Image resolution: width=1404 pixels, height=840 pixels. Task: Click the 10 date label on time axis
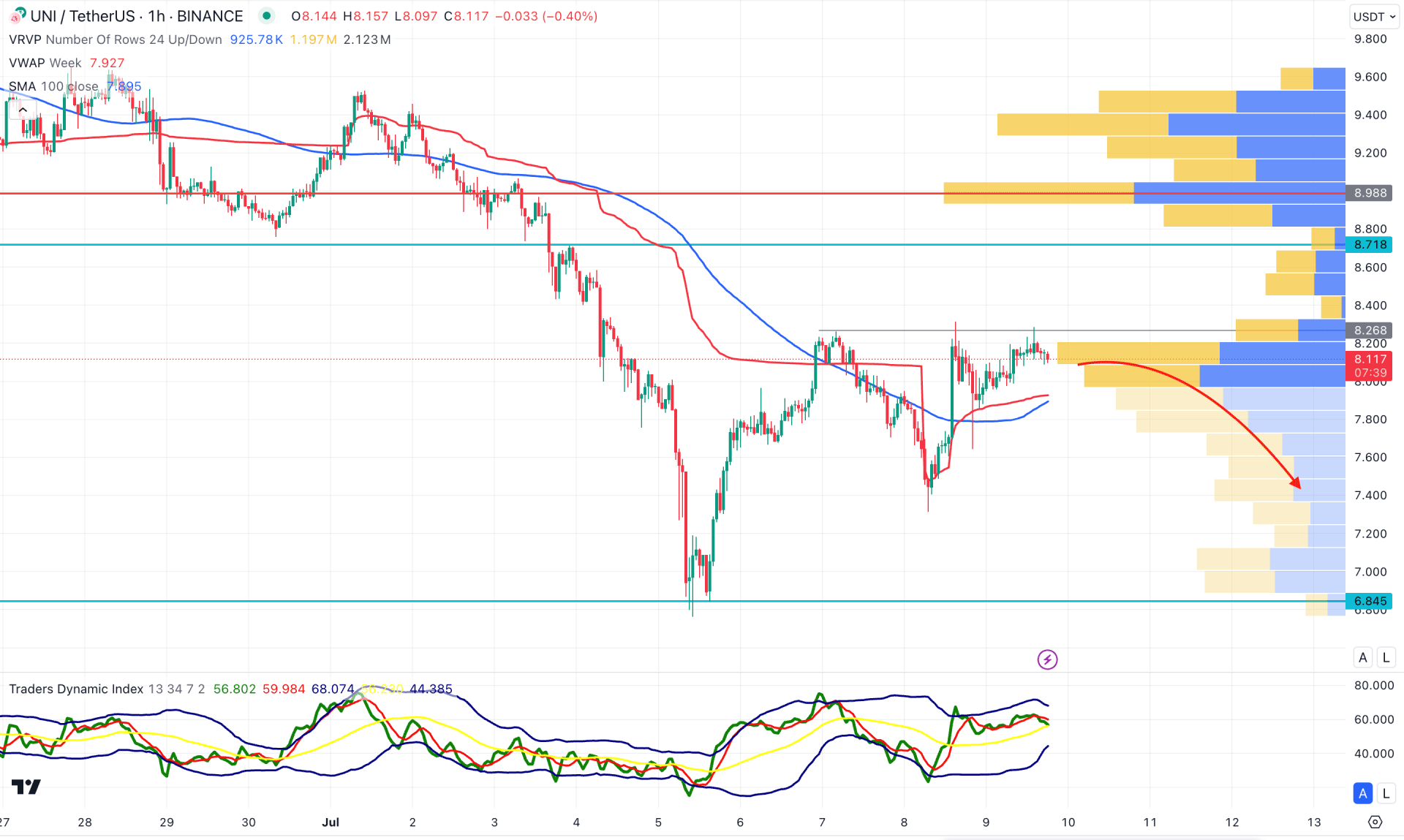pyautogui.click(x=1068, y=822)
